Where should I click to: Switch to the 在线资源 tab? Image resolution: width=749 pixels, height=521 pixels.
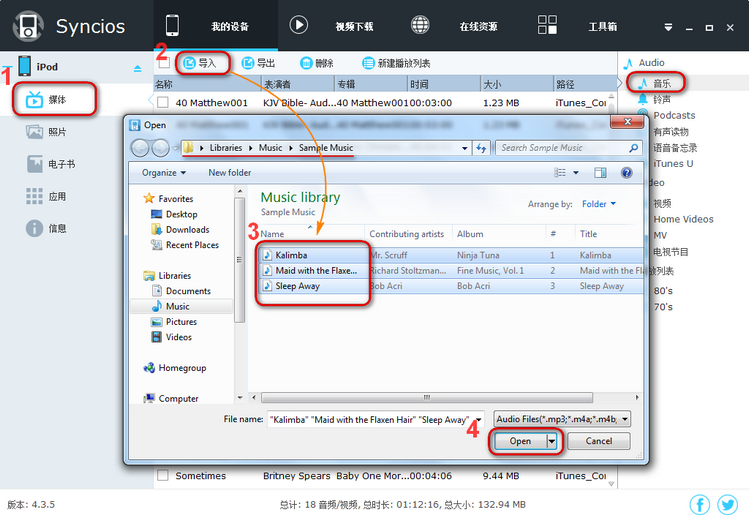point(478,27)
